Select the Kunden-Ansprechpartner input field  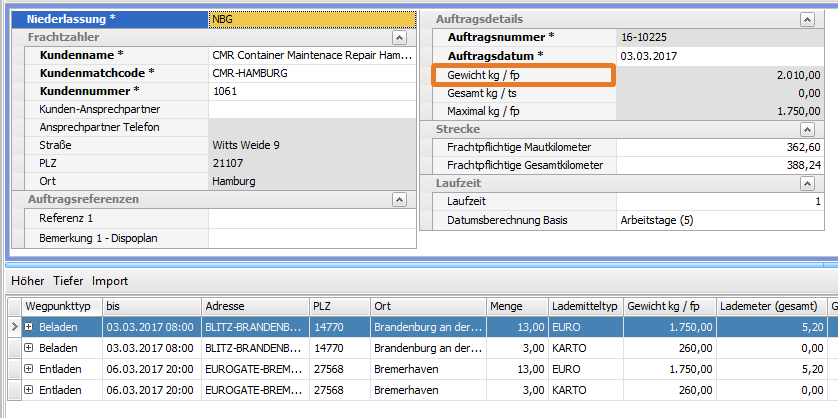click(x=311, y=109)
